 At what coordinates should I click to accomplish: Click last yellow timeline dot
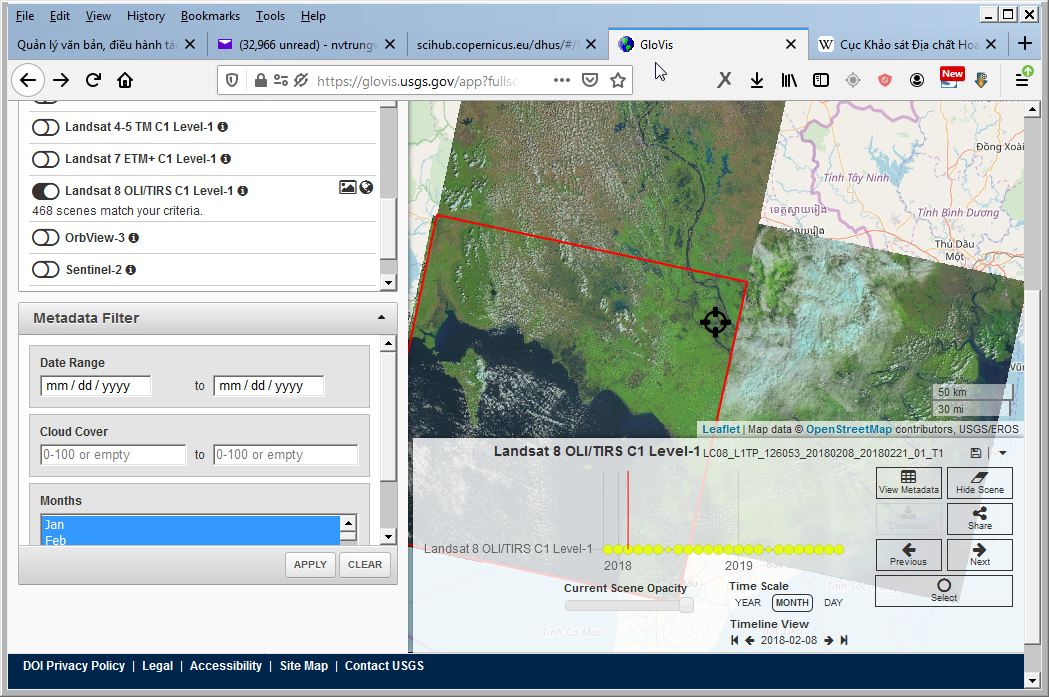tap(839, 550)
